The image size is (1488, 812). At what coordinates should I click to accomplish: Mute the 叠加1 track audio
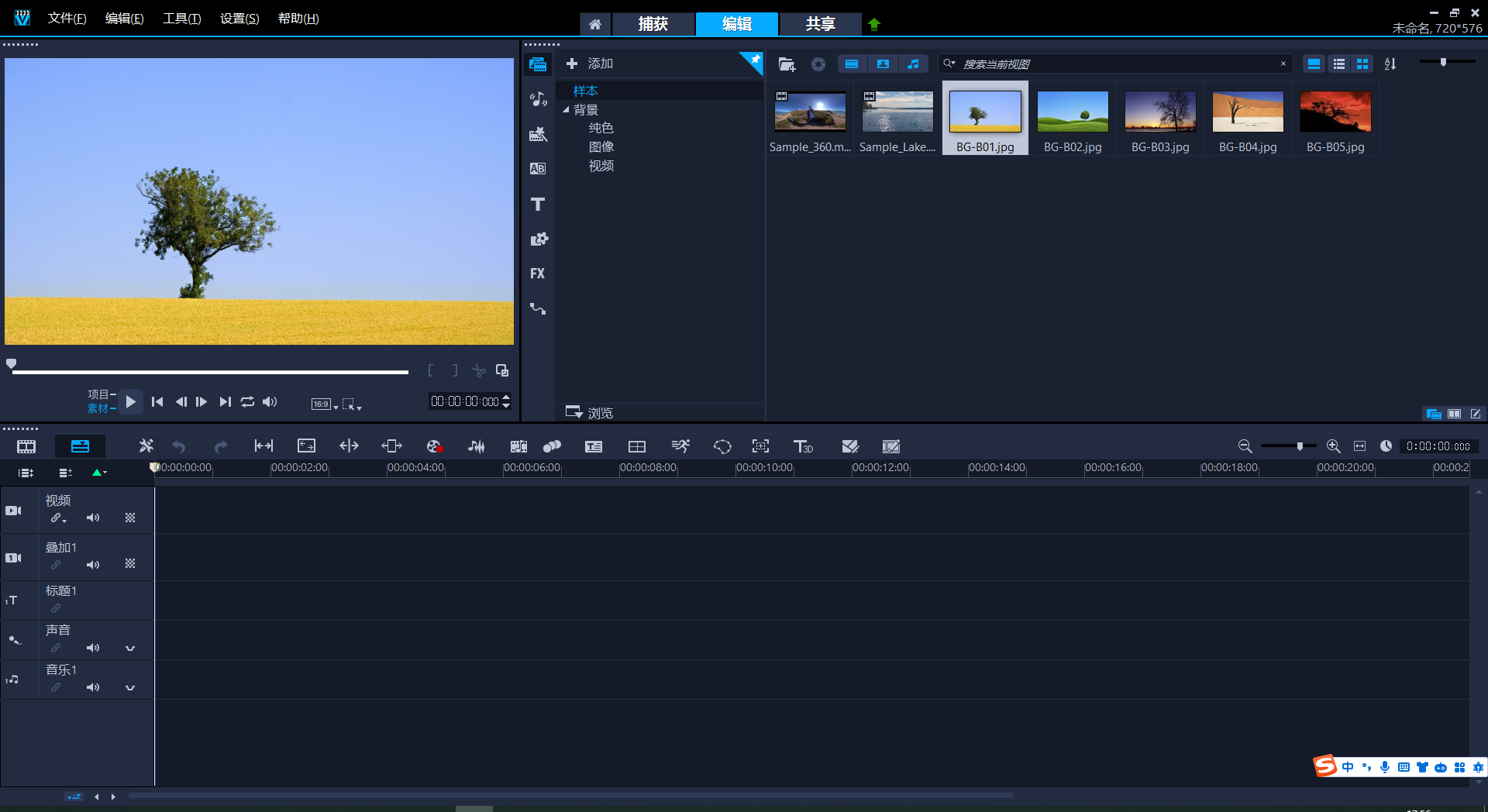coord(93,565)
